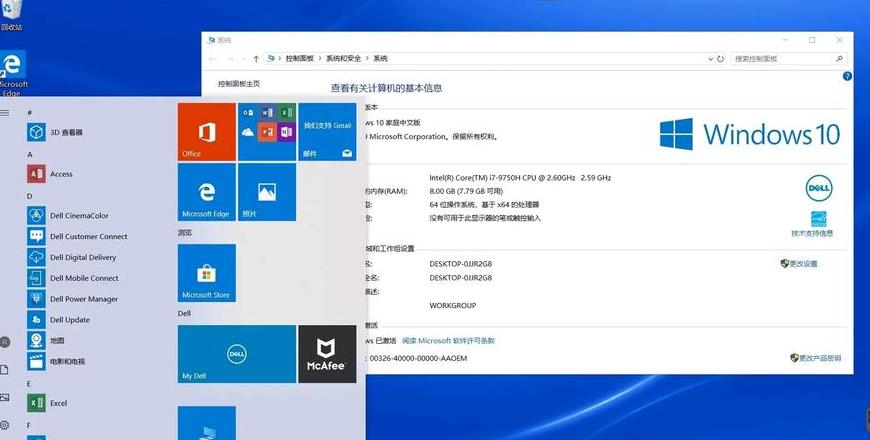Click the user account icon in Start
This screenshot has width=870, height=440.
pyautogui.click(x=5, y=342)
